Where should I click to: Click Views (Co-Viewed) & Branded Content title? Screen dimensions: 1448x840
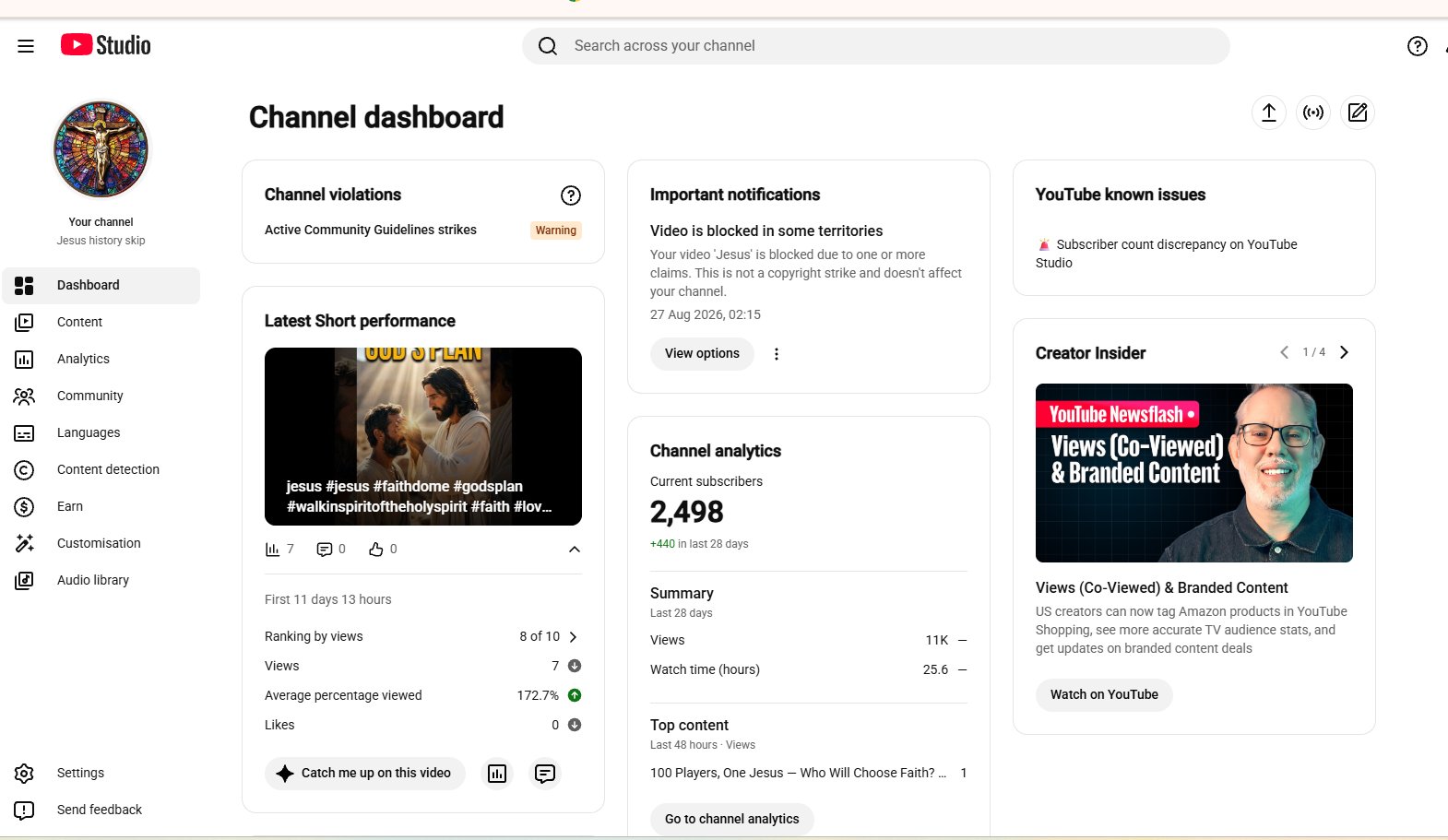1162,588
